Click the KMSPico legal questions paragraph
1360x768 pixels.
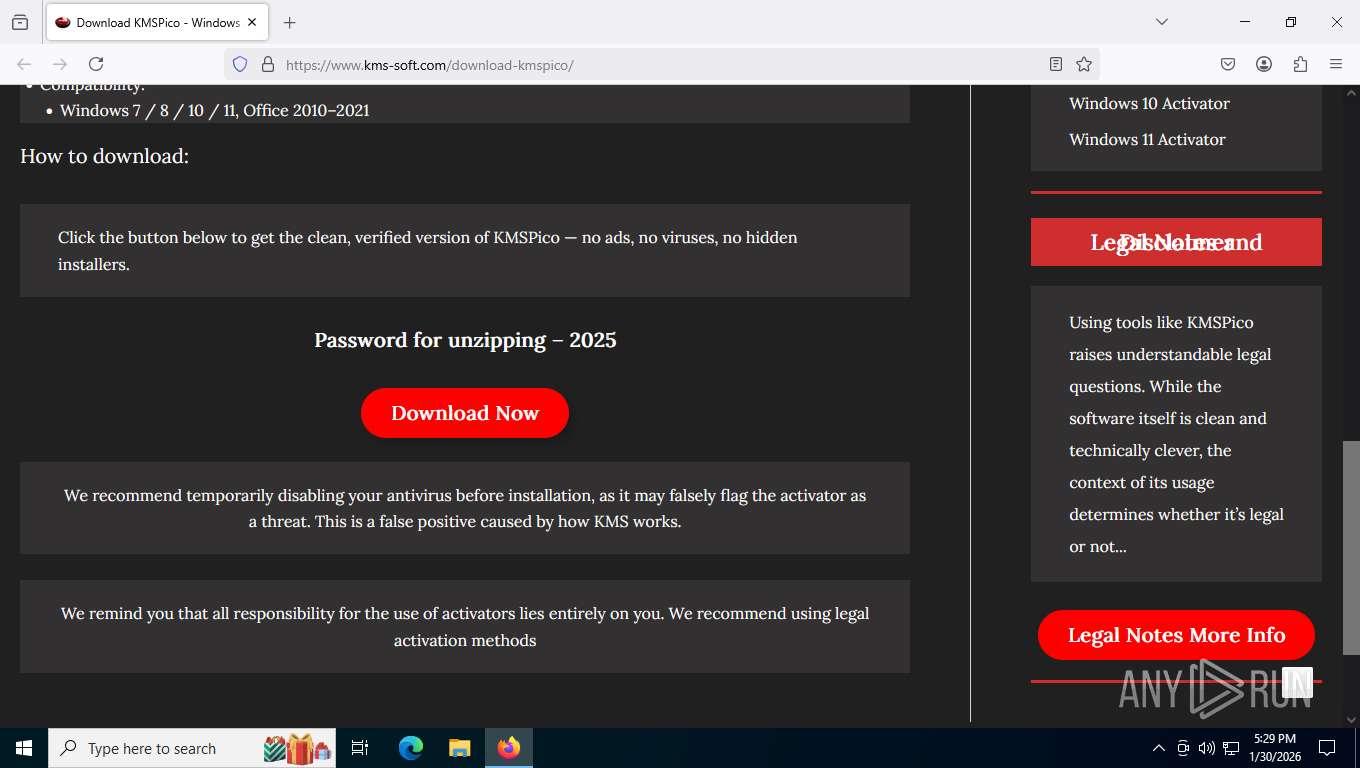1176,434
